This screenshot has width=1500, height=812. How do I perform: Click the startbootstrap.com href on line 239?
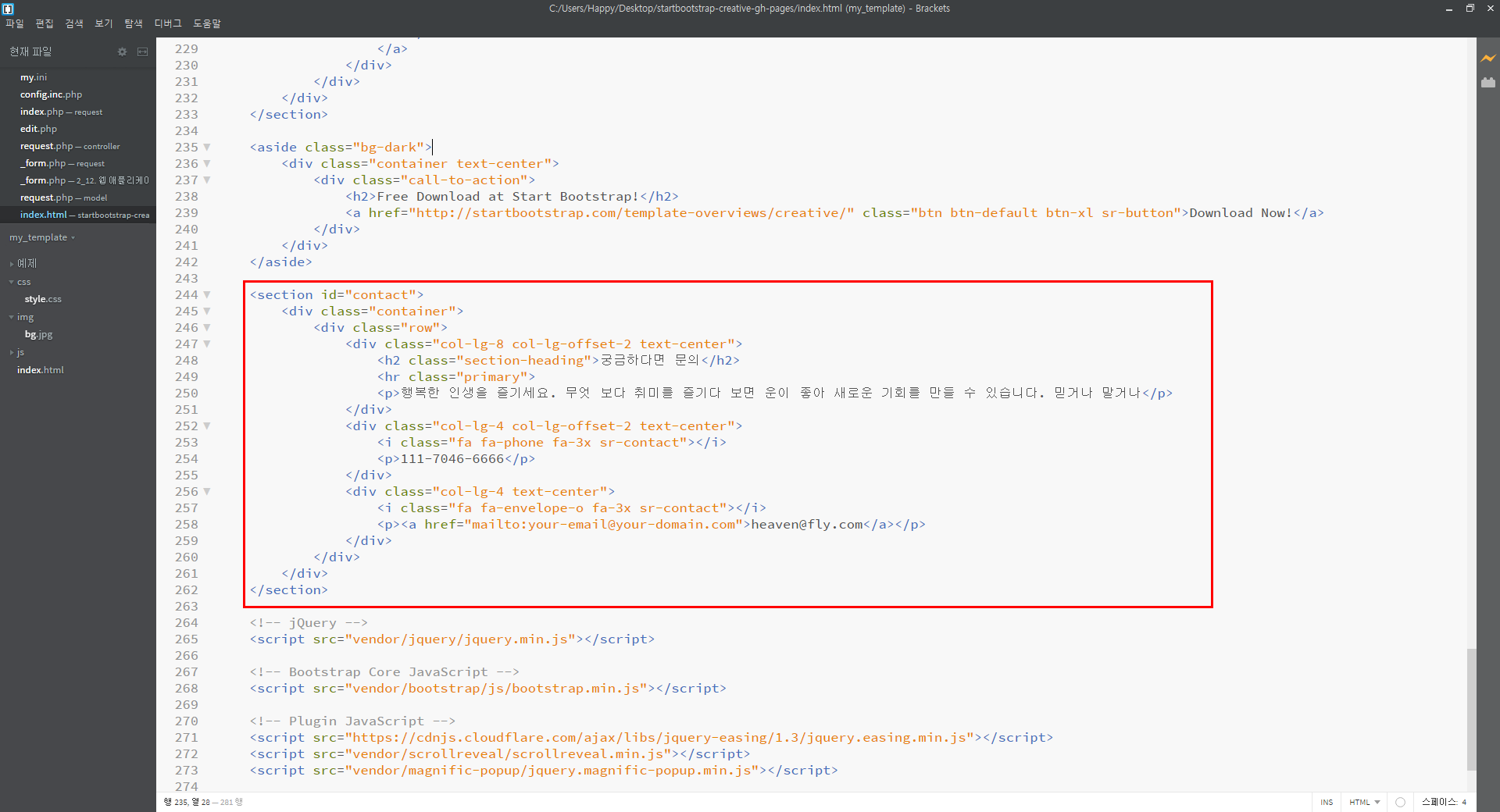pyautogui.click(x=631, y=213)
